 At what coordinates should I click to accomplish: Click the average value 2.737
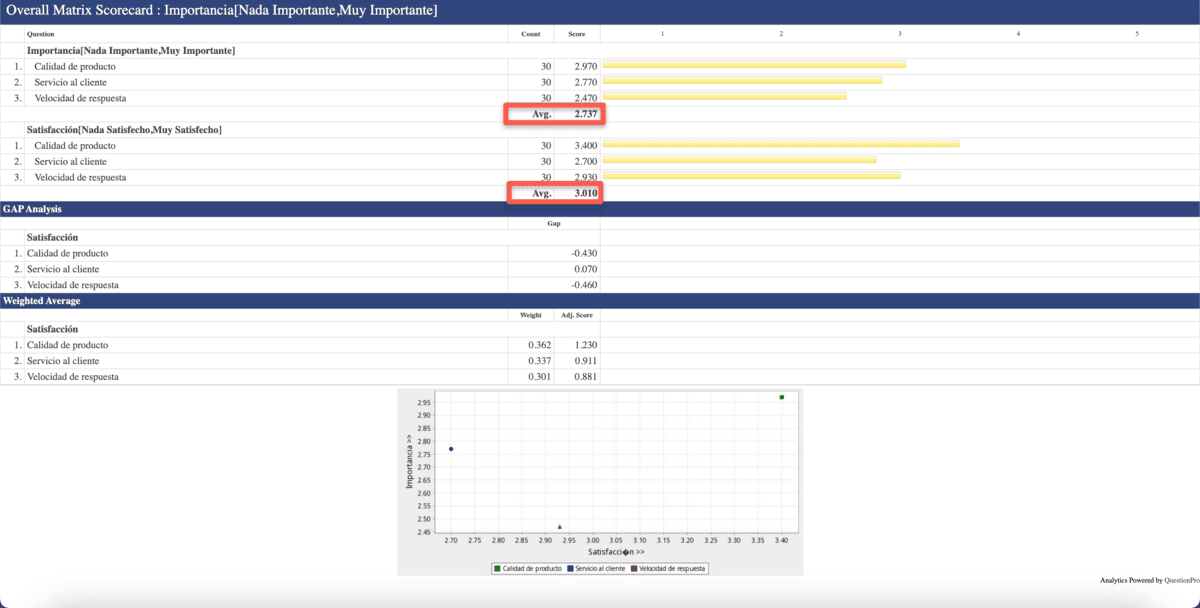[x=586, y=114]
